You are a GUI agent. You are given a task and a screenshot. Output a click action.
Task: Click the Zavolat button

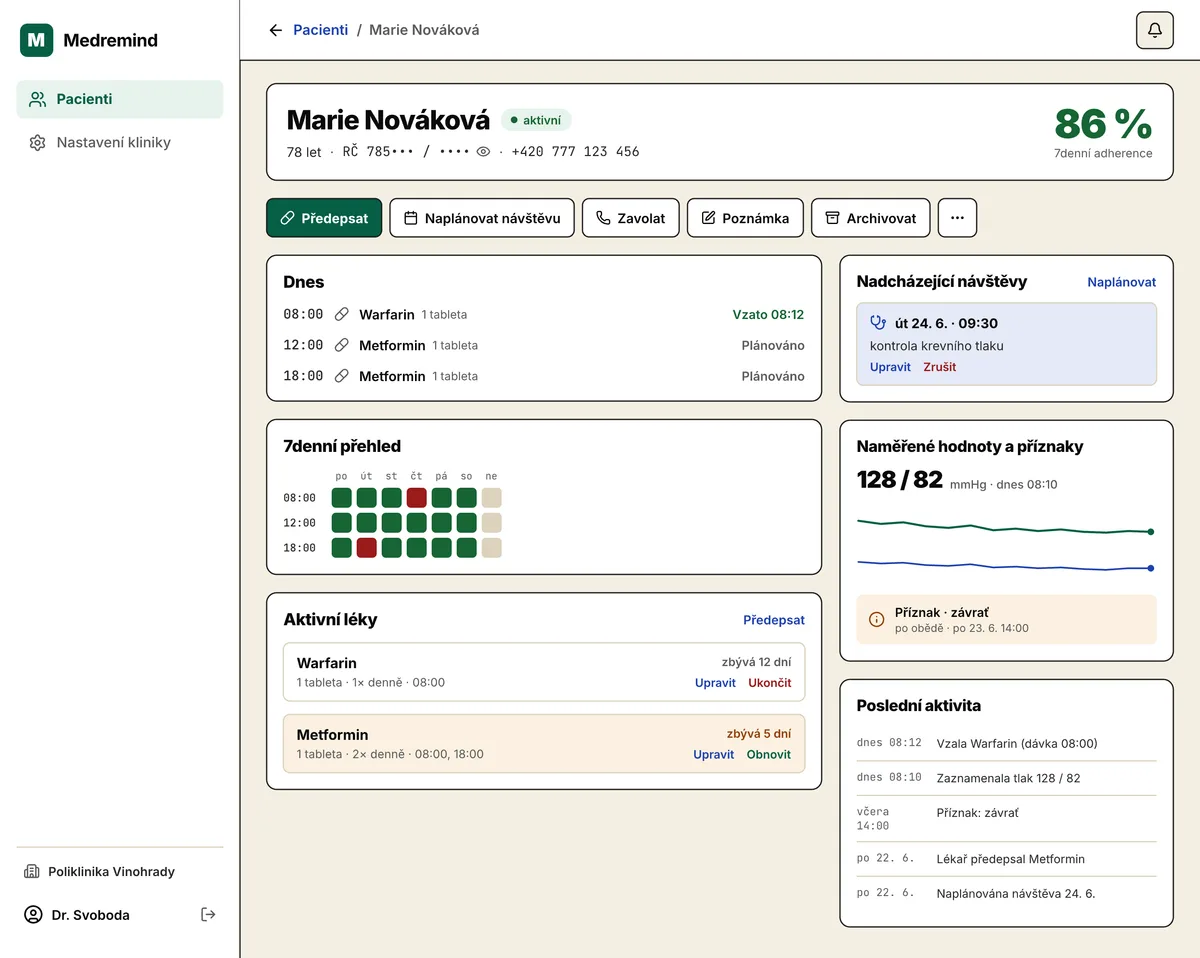tap(631, 218)
